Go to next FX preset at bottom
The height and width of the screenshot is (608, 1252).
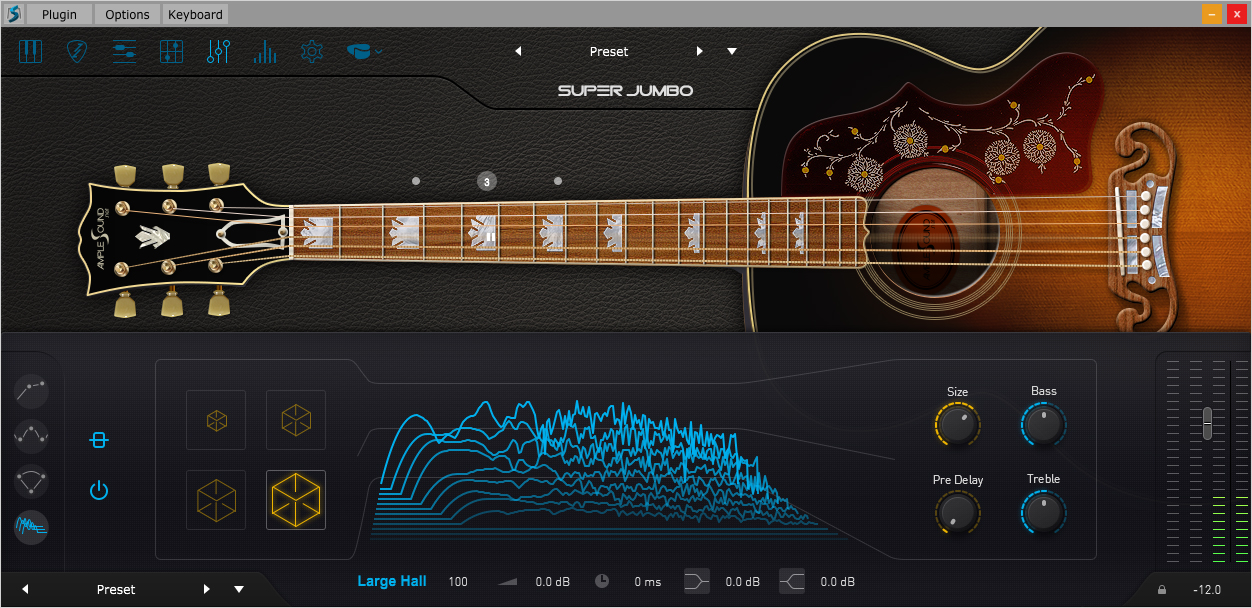click(x=206, y=589)
